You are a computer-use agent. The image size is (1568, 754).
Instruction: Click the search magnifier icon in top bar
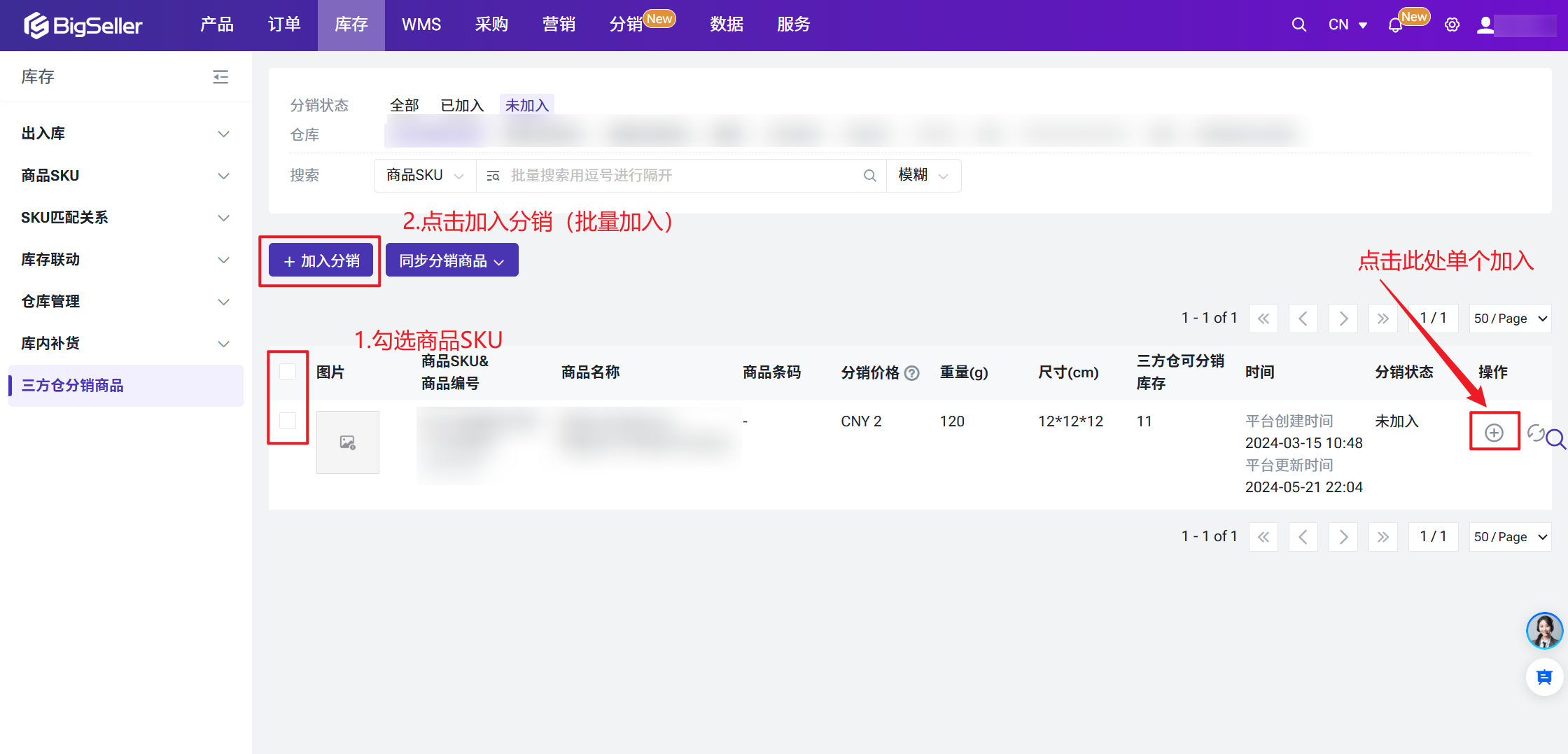point(1298,25)
